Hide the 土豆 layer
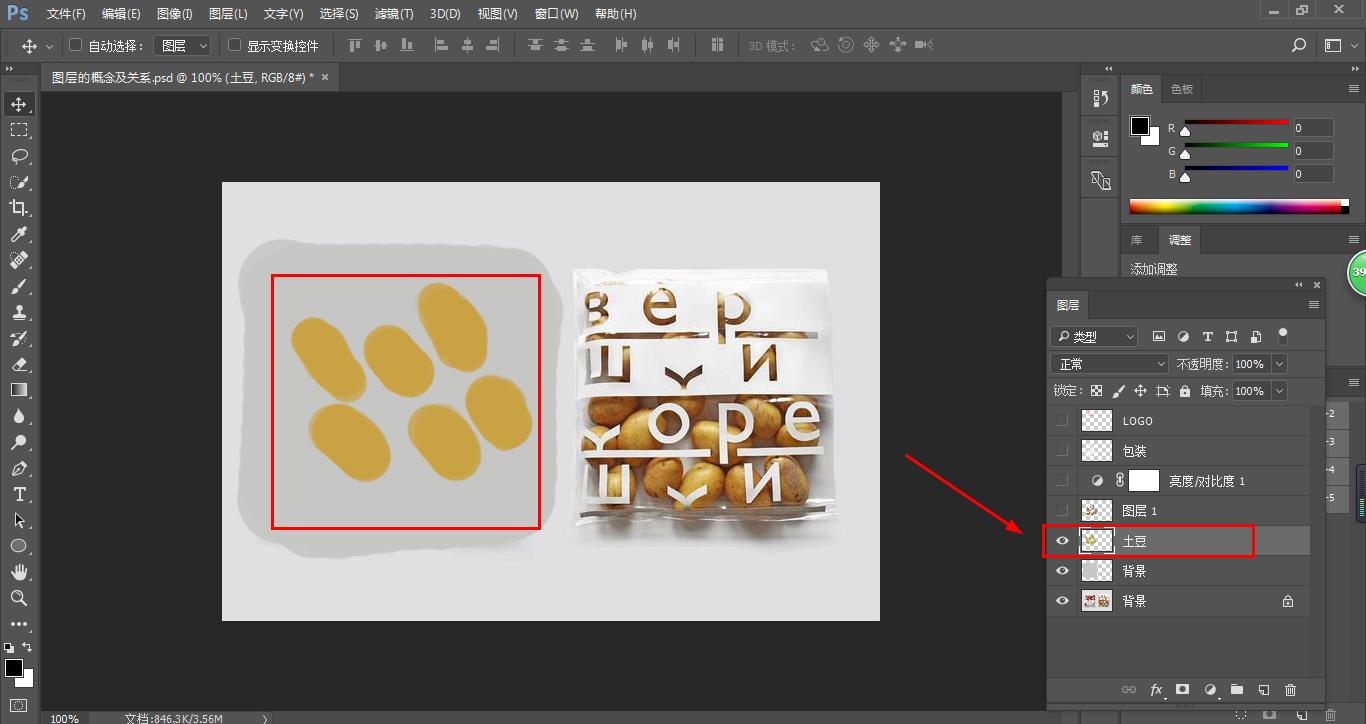Screen dimensions: 1366x724 1062,541
